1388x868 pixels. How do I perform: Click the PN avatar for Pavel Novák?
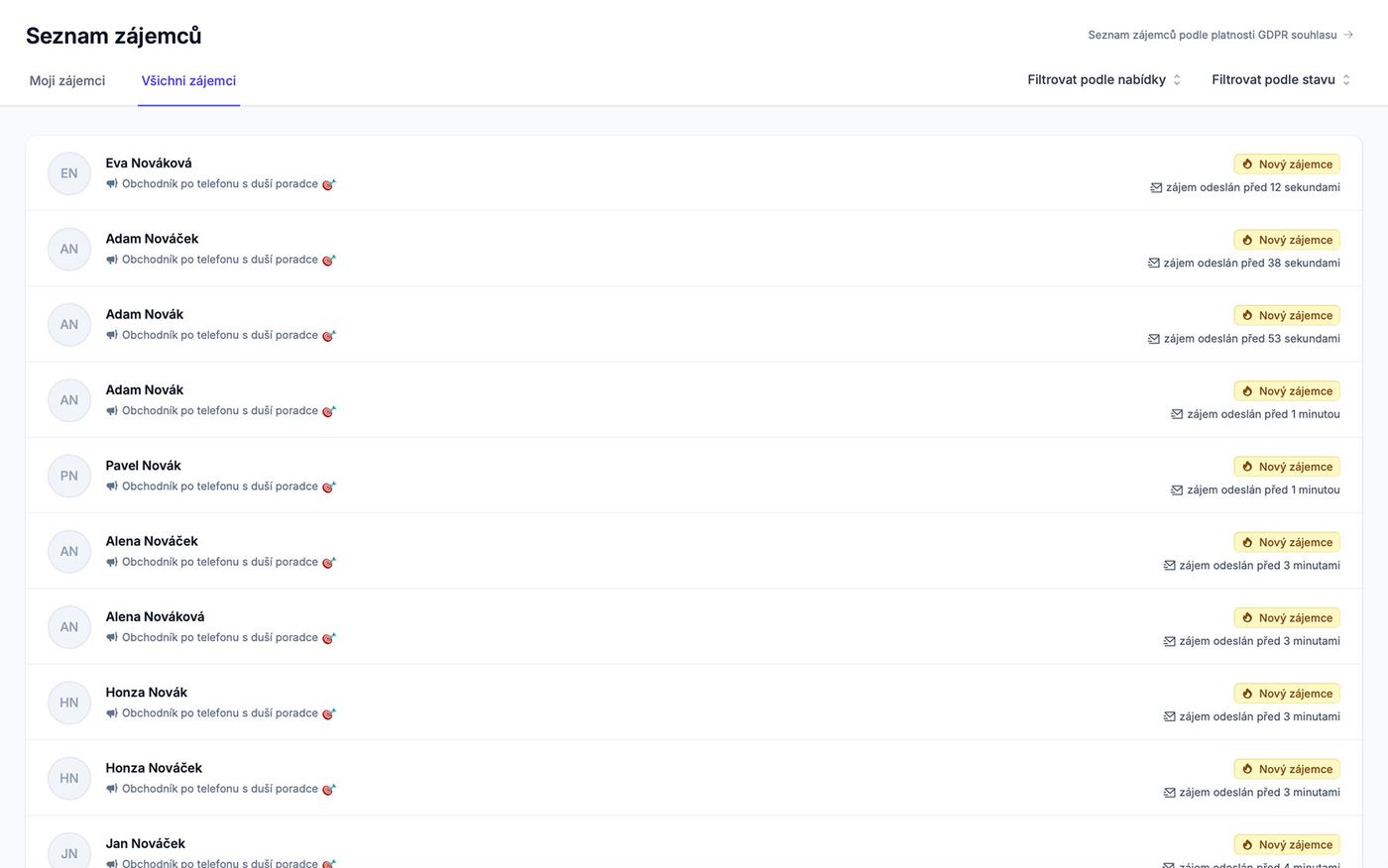[x=69, y=476]
